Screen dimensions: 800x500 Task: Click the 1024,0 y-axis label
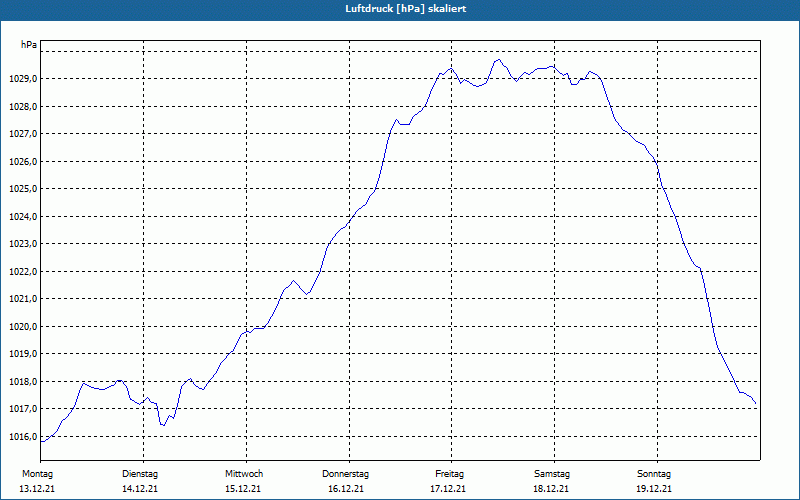click(x=23, y=217)
